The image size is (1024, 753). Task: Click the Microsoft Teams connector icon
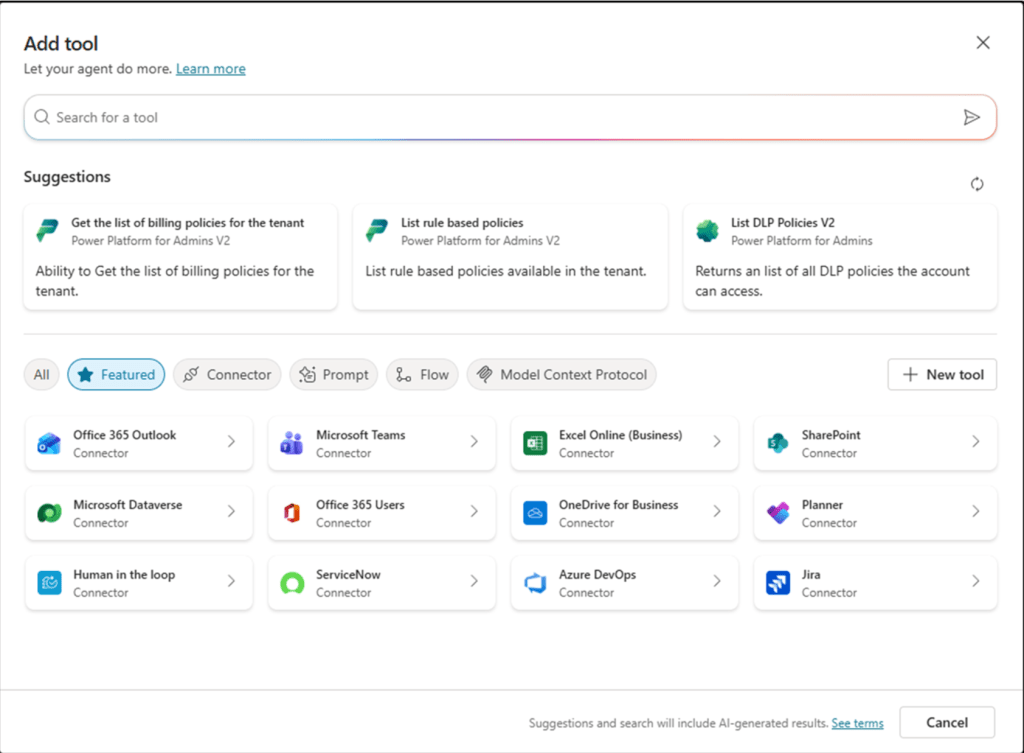tap(292, 443)
